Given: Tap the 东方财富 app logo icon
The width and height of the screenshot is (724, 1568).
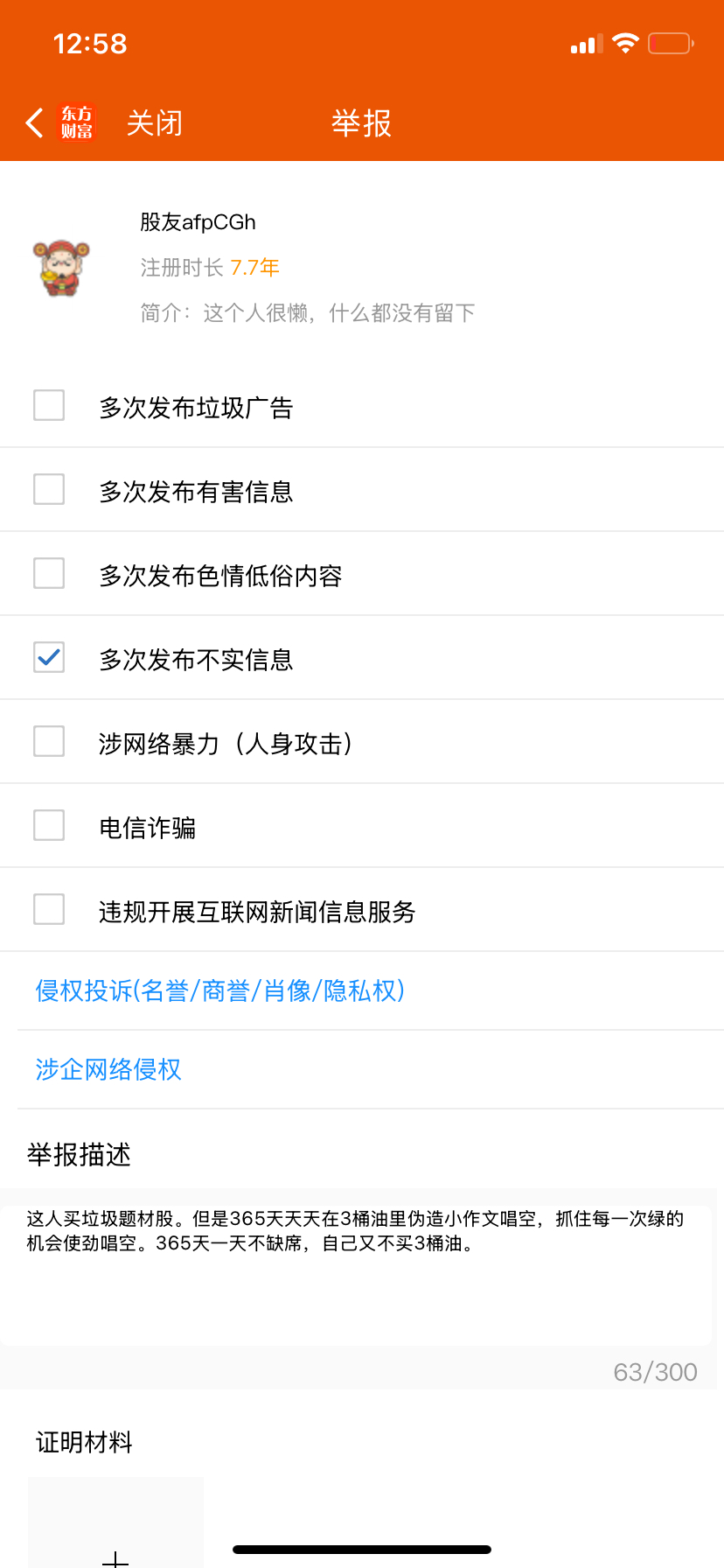Looking at the screenshot, I should (x=77, y=122).
